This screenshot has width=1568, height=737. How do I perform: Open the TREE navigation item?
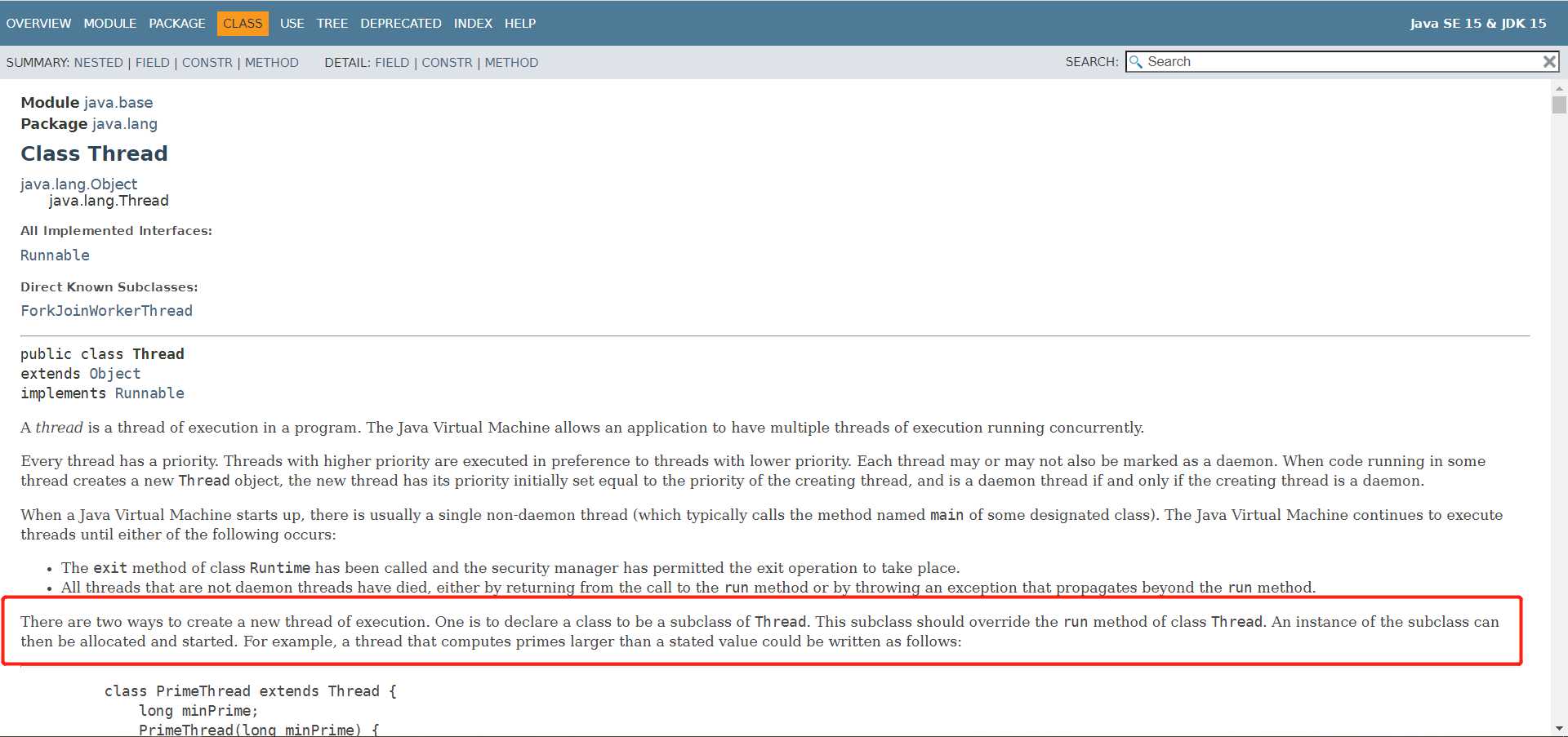[x=332, y=24]
